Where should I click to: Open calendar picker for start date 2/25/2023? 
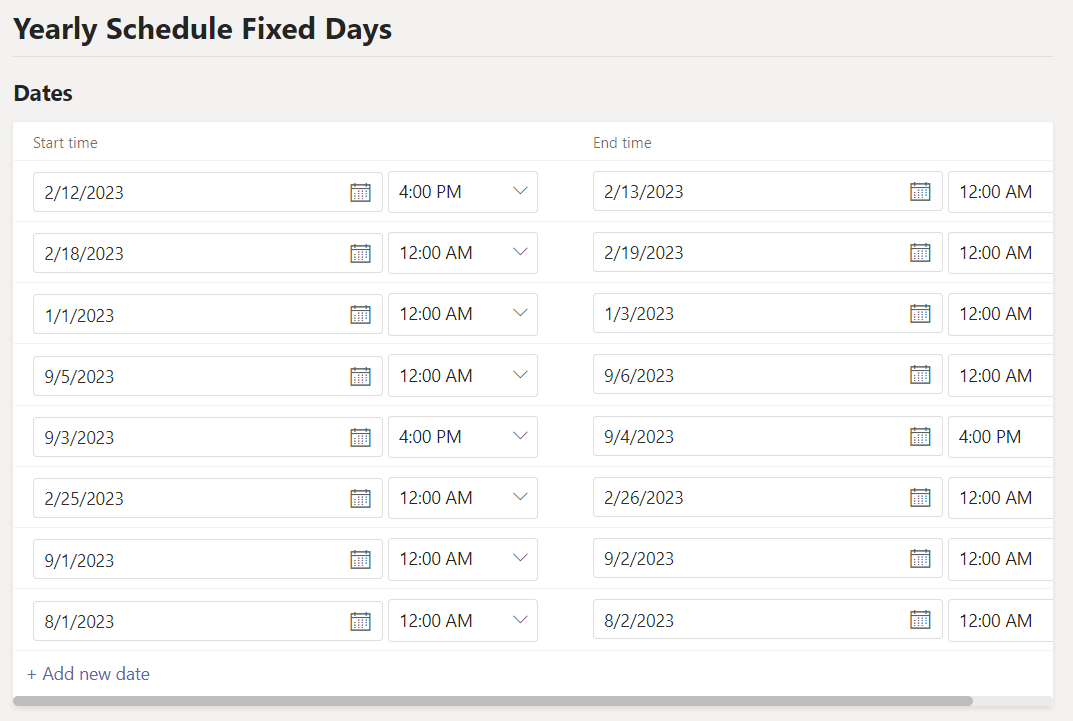click(x=361, y=498)
